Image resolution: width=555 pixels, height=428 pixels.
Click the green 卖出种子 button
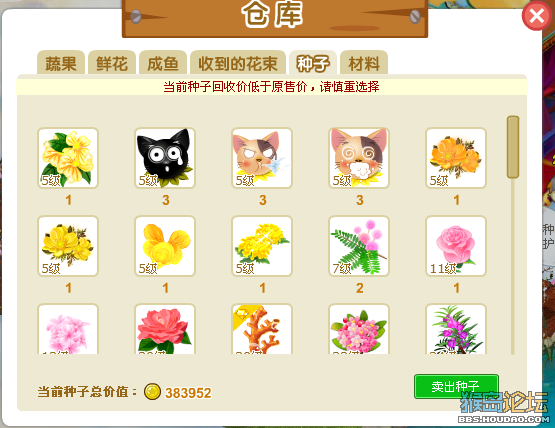[456, 386]
